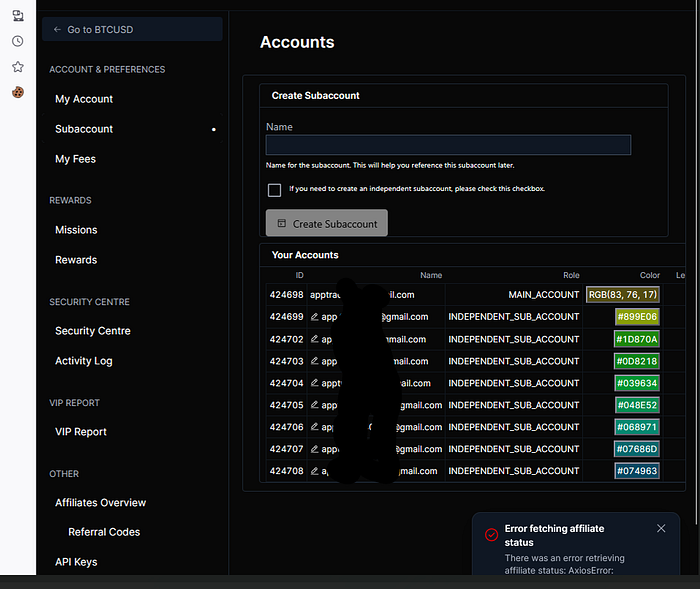Viewport: 700px width, 589px height.
Task: Click the pencil edit icon for account 424705
Action: click(x=315, y=405)
